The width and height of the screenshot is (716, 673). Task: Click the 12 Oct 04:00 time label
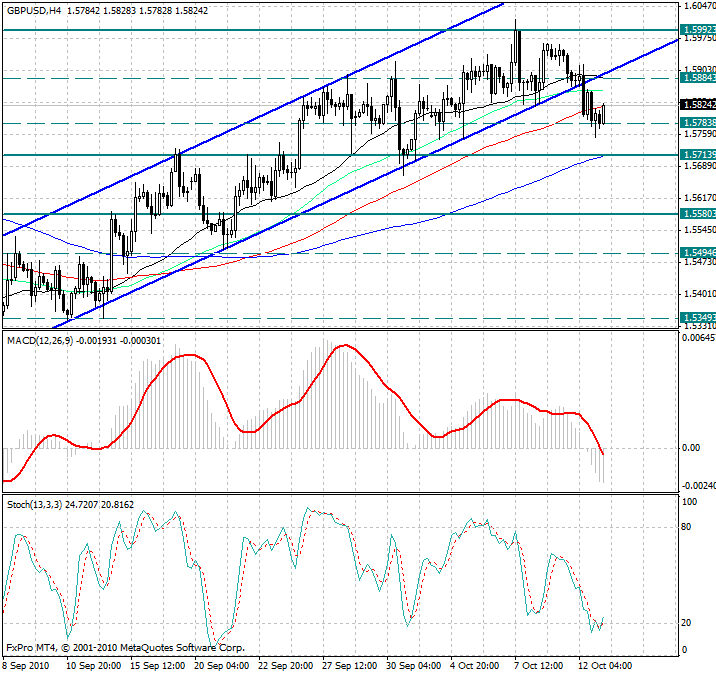(x=605, y=666)
